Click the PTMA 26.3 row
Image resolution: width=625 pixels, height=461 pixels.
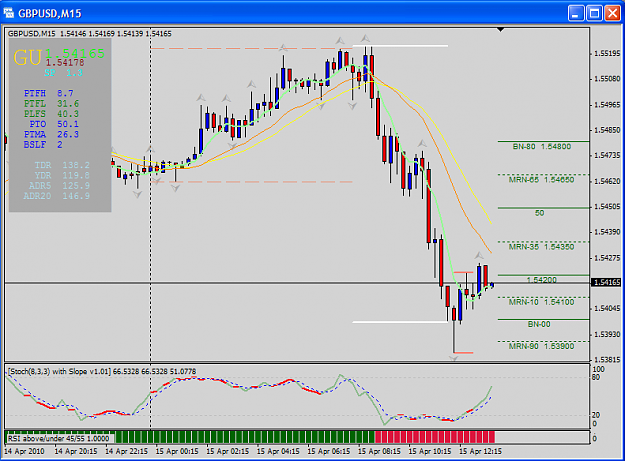point(51,134)
